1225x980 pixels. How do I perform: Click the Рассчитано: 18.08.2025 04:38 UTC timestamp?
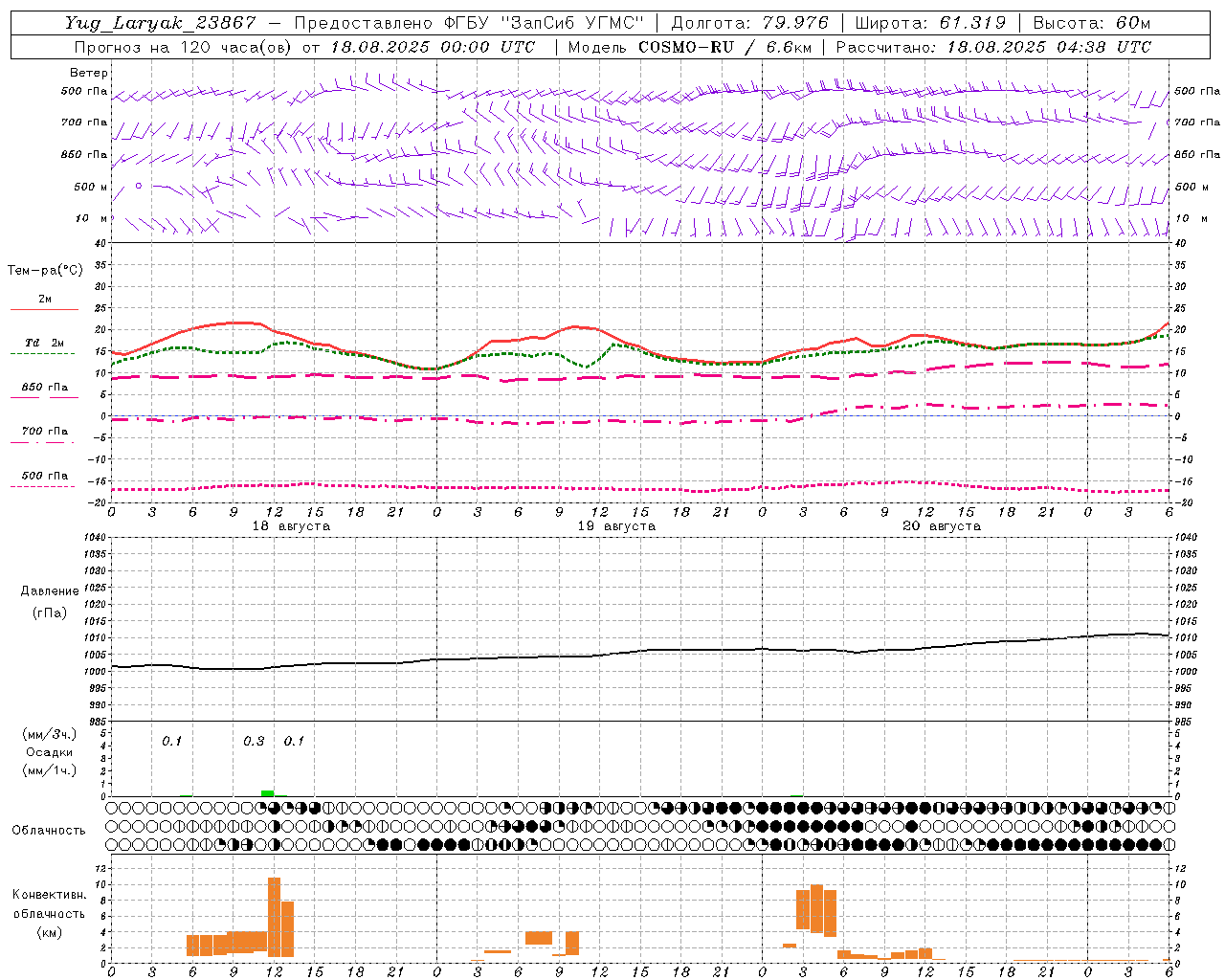click(x=993, y=47)
